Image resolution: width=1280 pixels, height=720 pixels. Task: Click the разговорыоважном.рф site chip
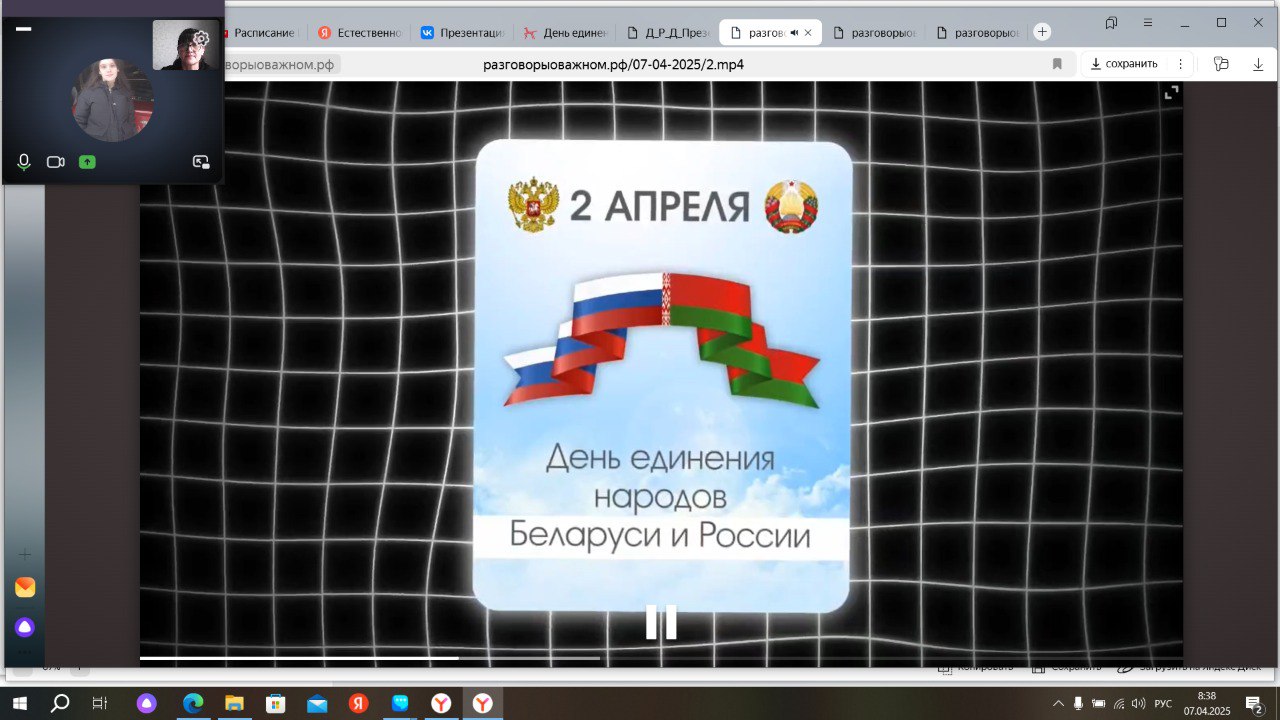point(280,64)
